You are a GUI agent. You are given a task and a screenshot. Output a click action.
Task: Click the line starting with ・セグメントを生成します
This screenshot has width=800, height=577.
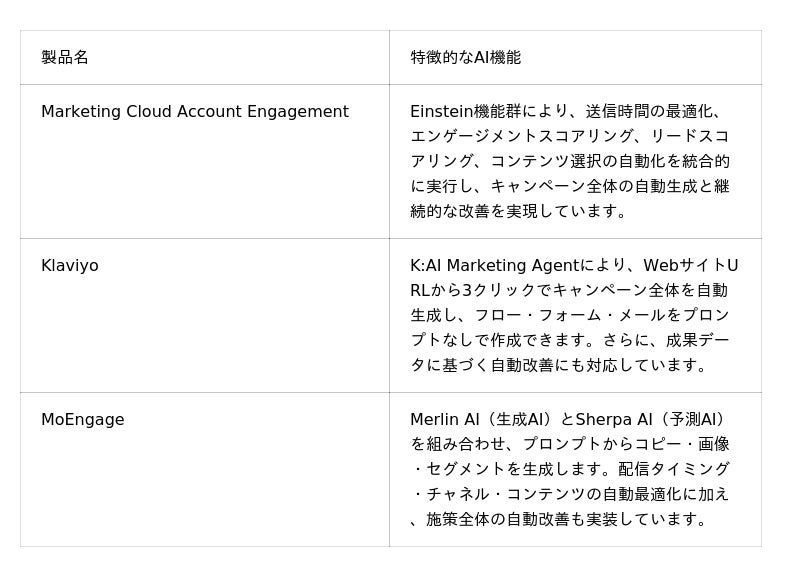coord(569,469)
